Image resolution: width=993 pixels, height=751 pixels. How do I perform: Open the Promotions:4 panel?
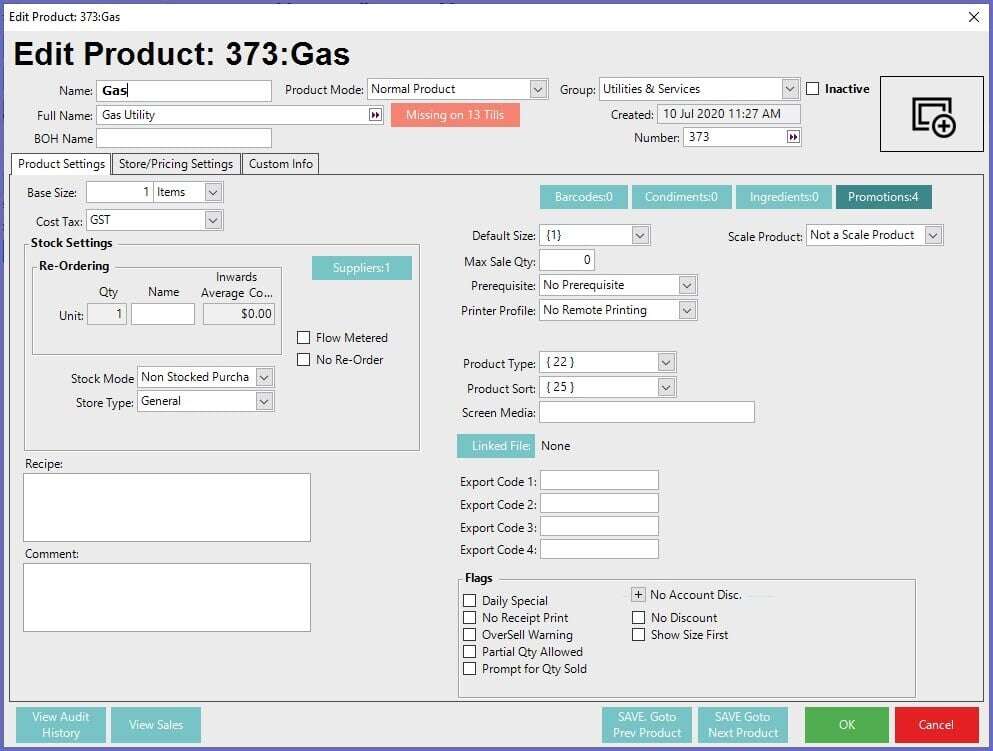[883, 197]
